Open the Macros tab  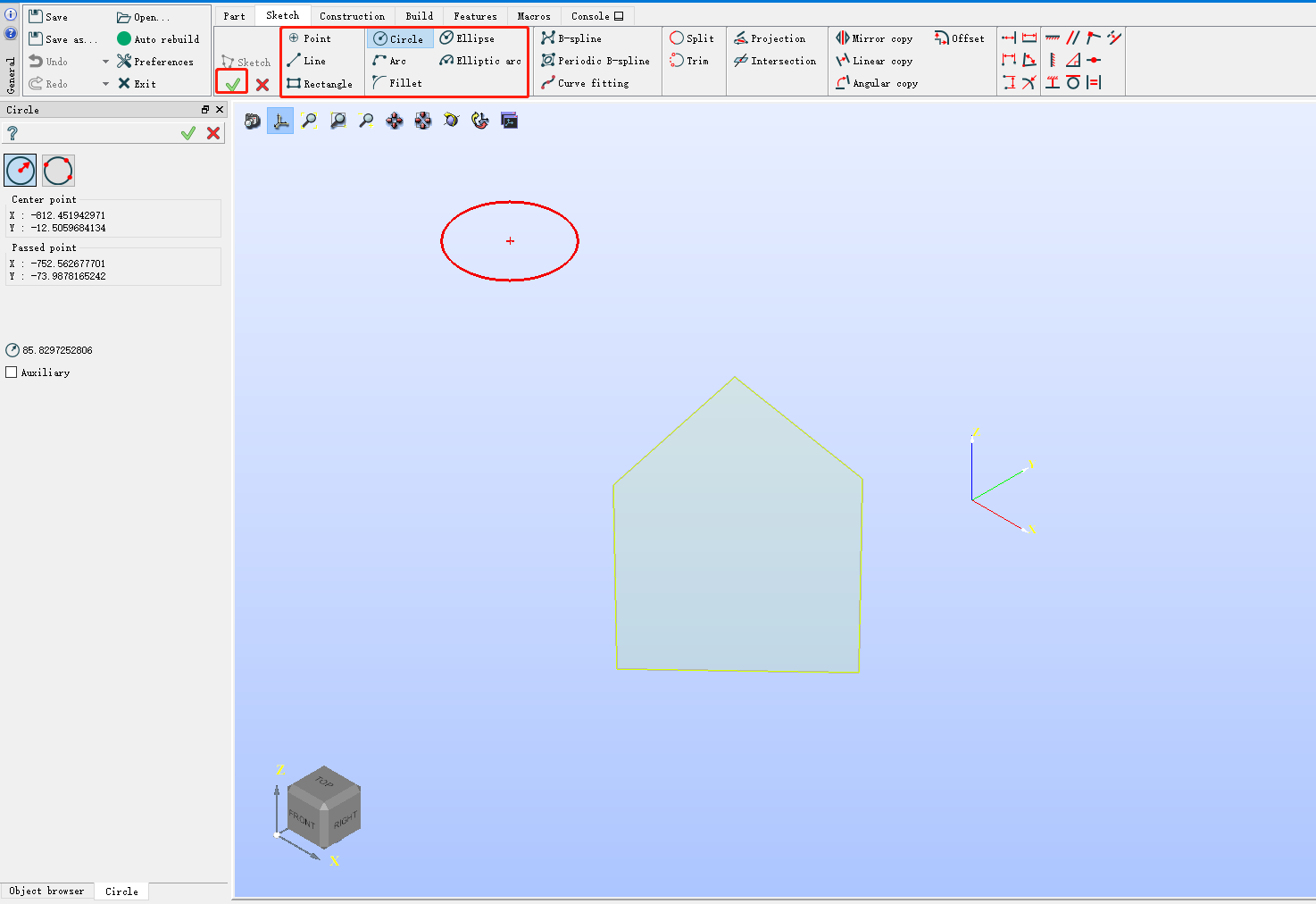(534, 16)
